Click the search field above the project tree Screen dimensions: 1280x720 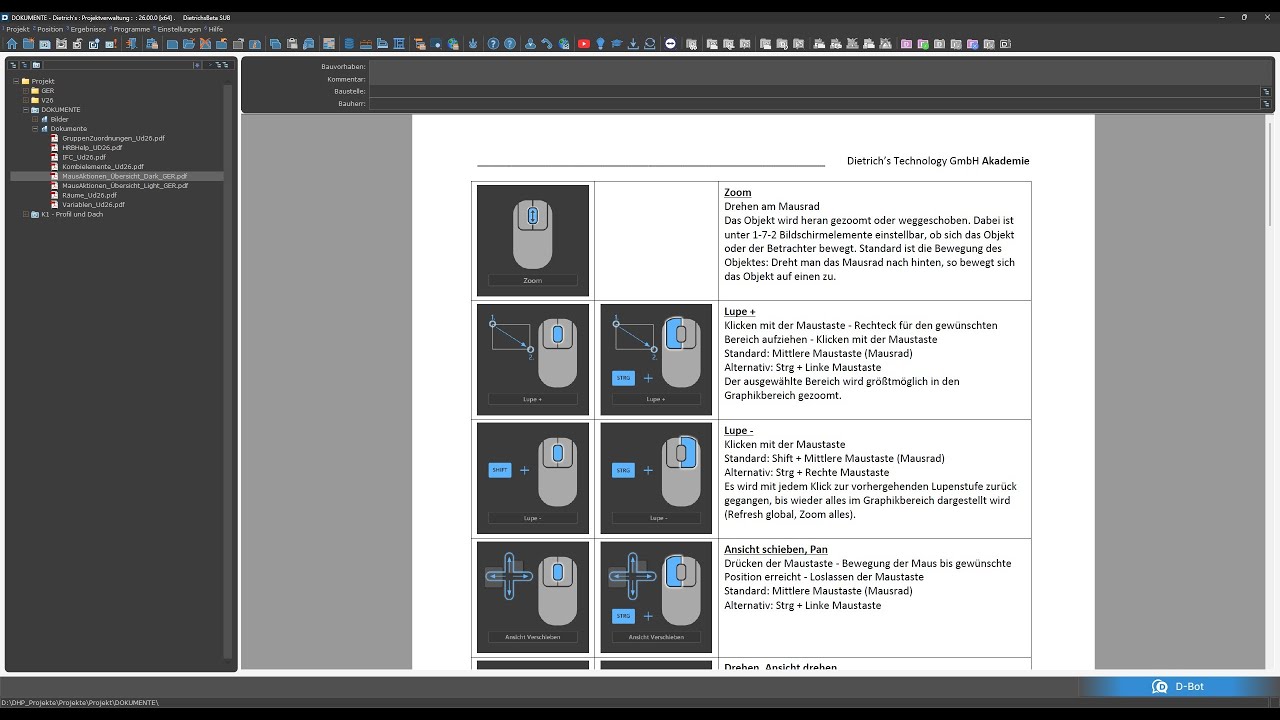tap(117, 65)
